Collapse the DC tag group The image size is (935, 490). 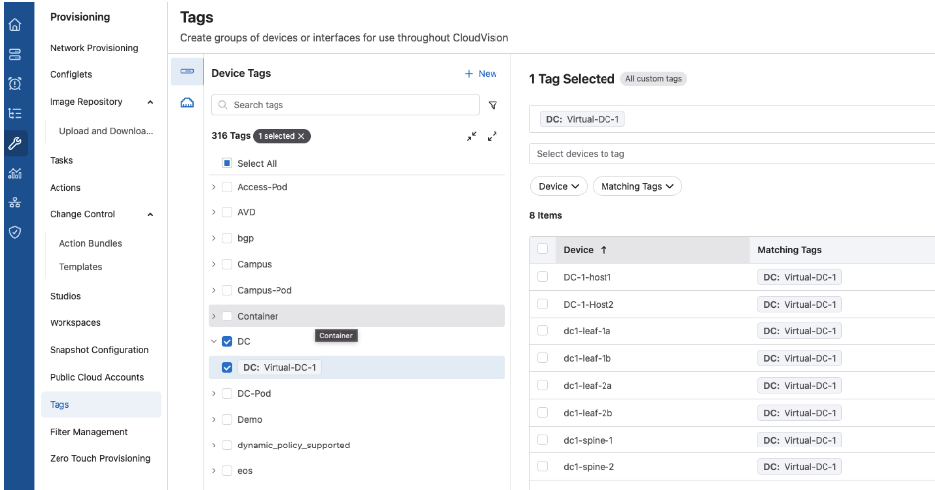(214, 342)
